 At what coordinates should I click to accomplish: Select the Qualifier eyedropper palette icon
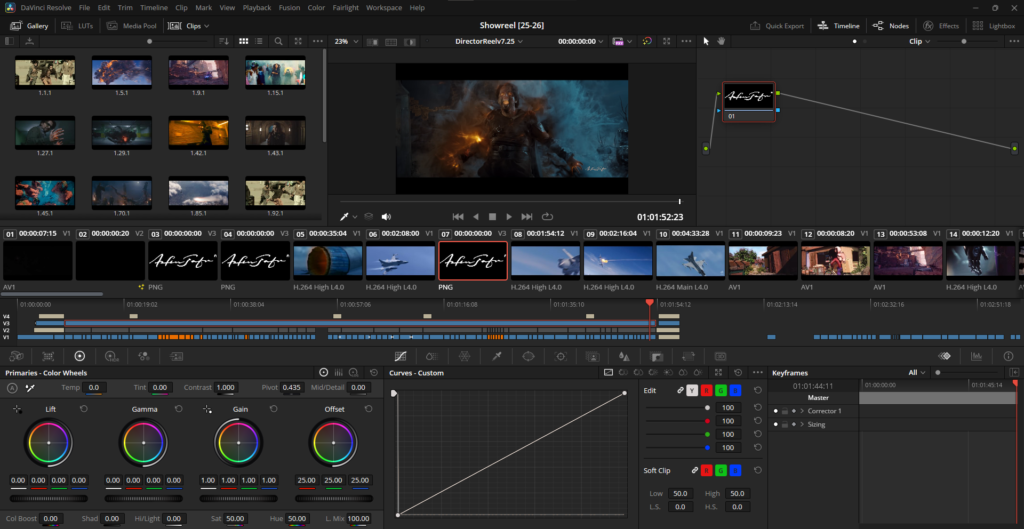pyautogui.click(x=496, y=356)
